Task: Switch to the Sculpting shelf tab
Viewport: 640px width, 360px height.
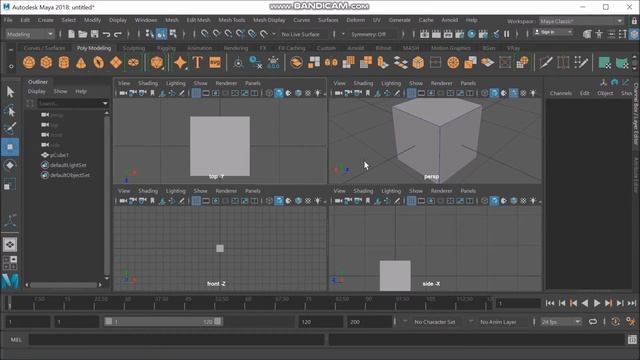Action: [x=134, y=48]
